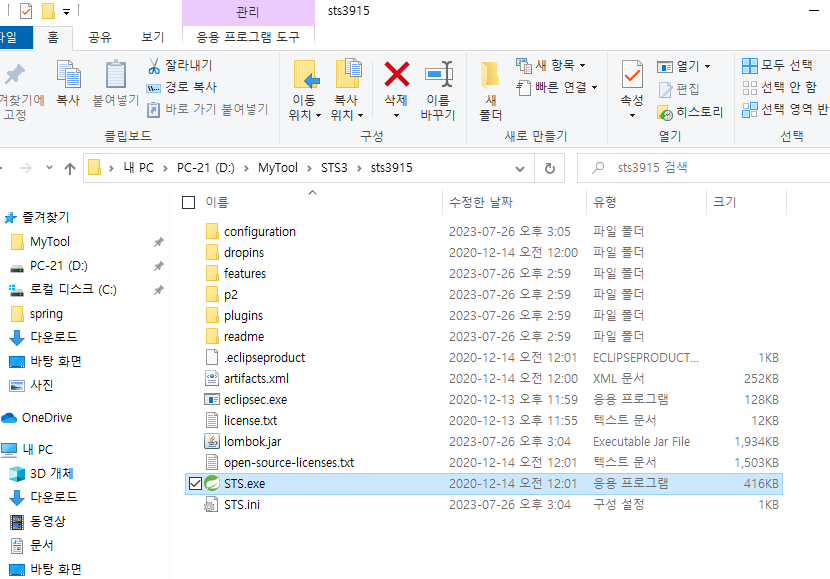Image resolution: width=830 pixels, height=579 pixels.
Task: Click the Properties (속성) checkmark icon
Action: (632, 75)
